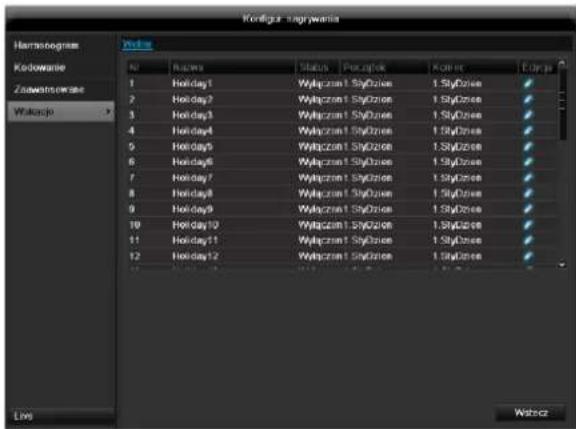The height and width of the screenshot is (429, 576).
Task: Edit Holiday9 using its pencil icon
Action: [528, 209]
